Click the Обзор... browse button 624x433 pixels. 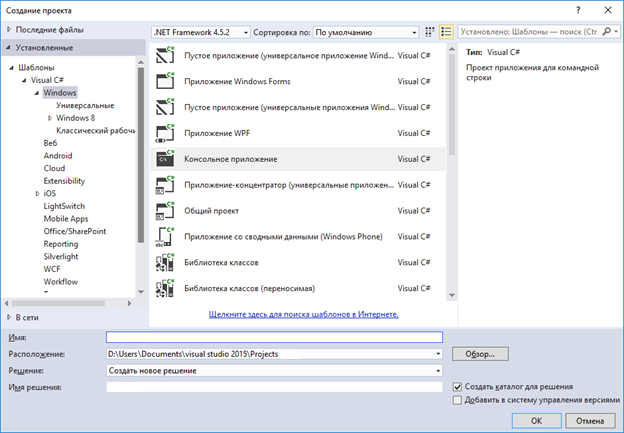pos(480,354)
